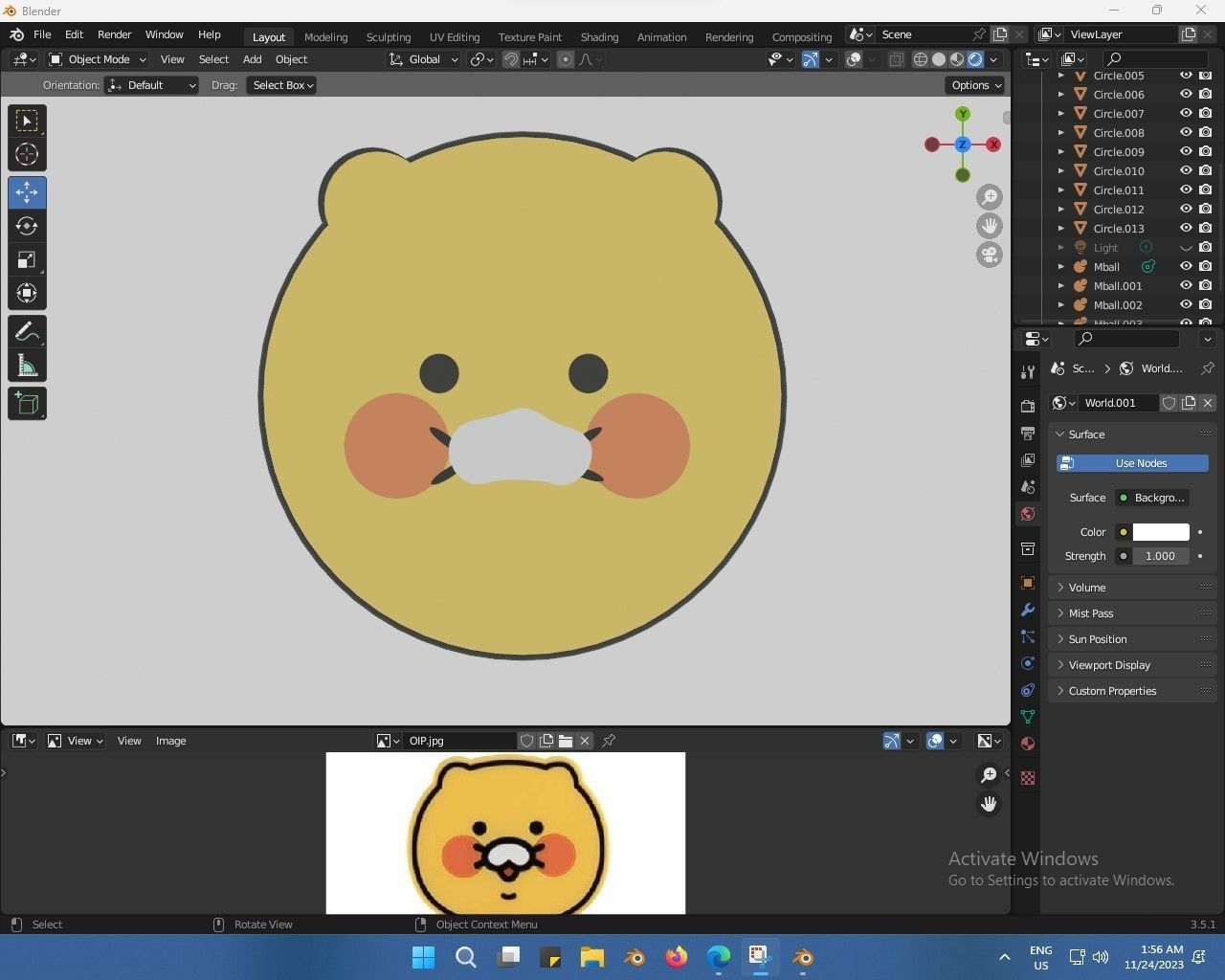This screenshot has height=980, width=1225.
Task: Open the Output properties tab
Action: [1028, 434]
